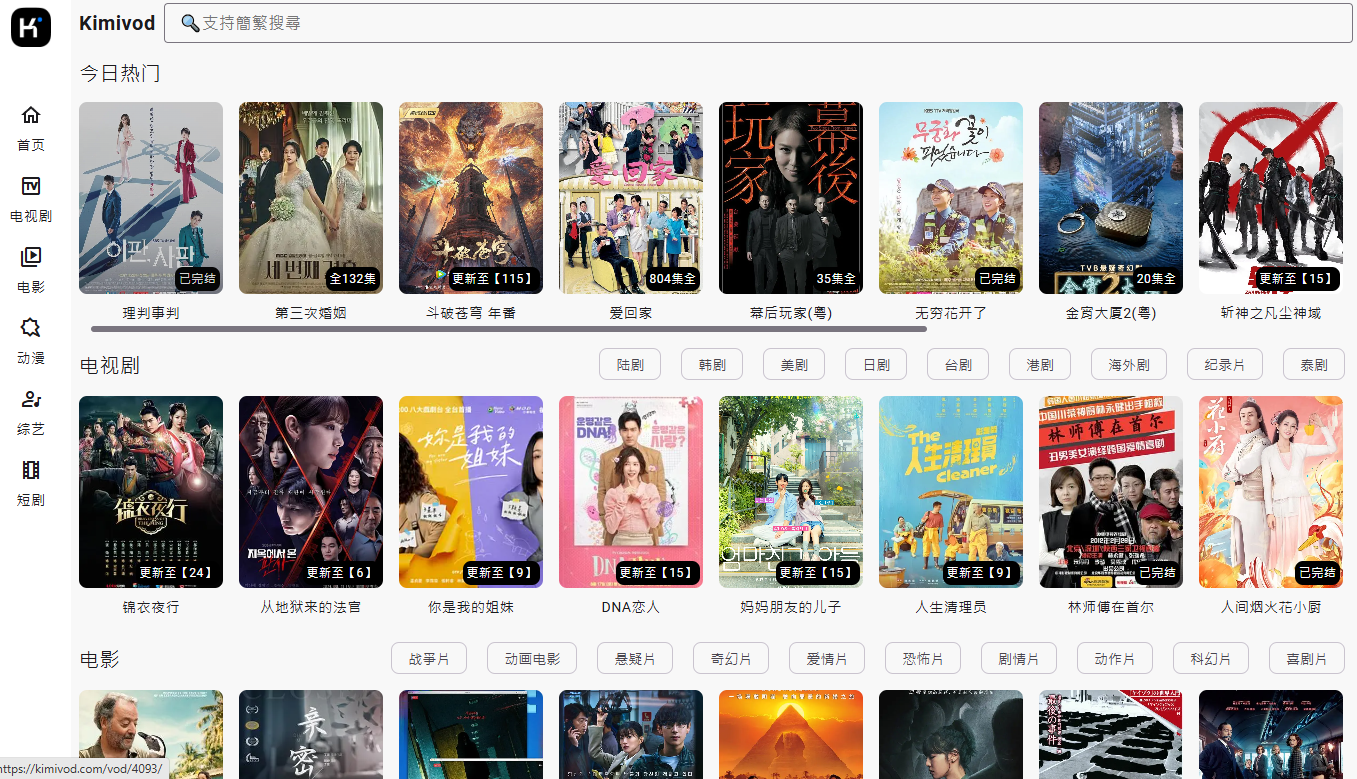Open the 第三次婚姻 poster
Image resolution: width=1357 pixels, height=779 pixels.
[311, 198]
